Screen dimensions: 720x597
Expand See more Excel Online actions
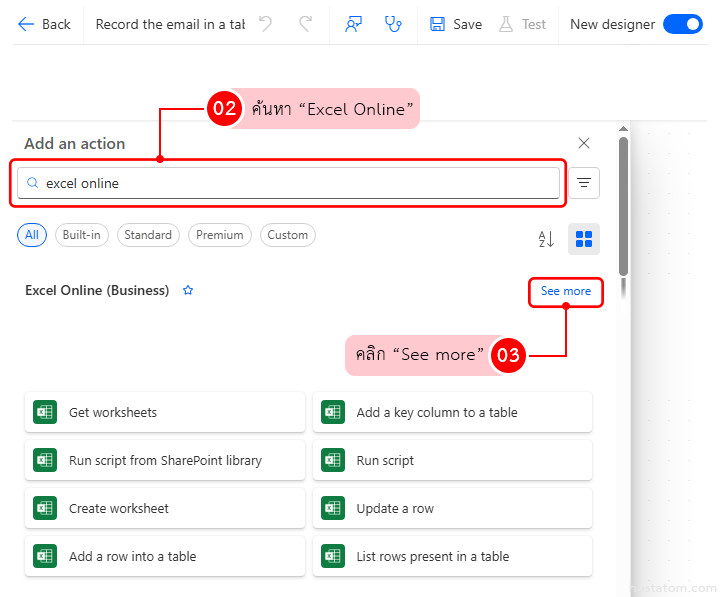566,291
